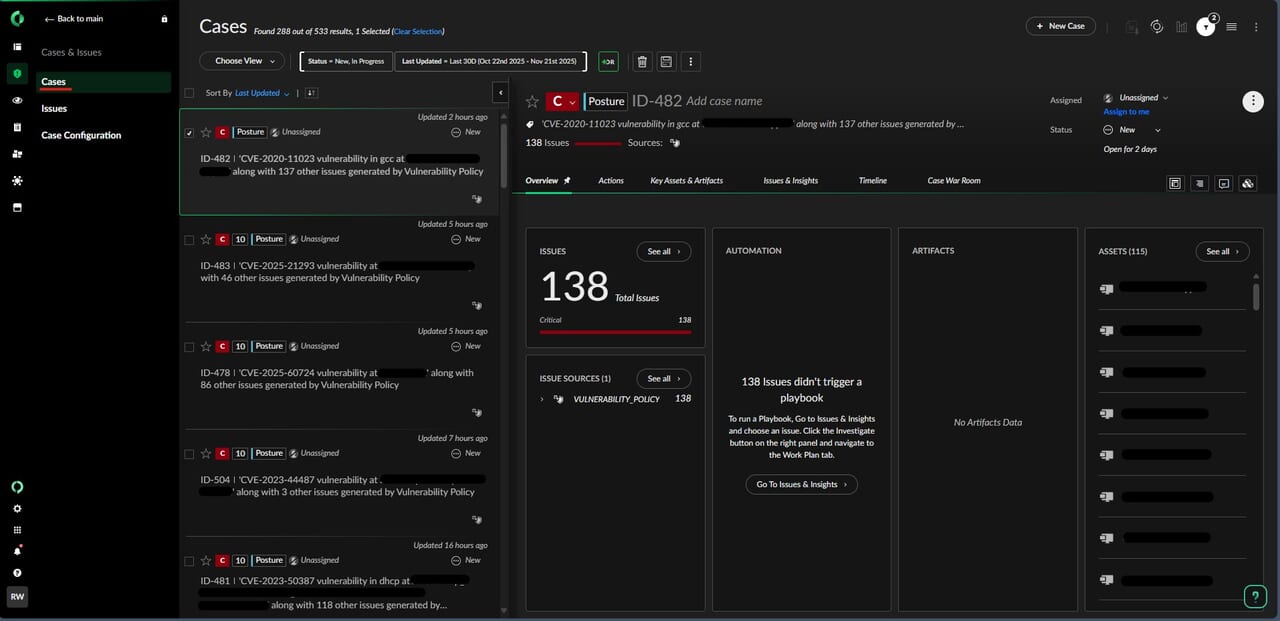The image size is (1280, 621).
Task: Click the save filter icon beside trash
Action: 666,62
